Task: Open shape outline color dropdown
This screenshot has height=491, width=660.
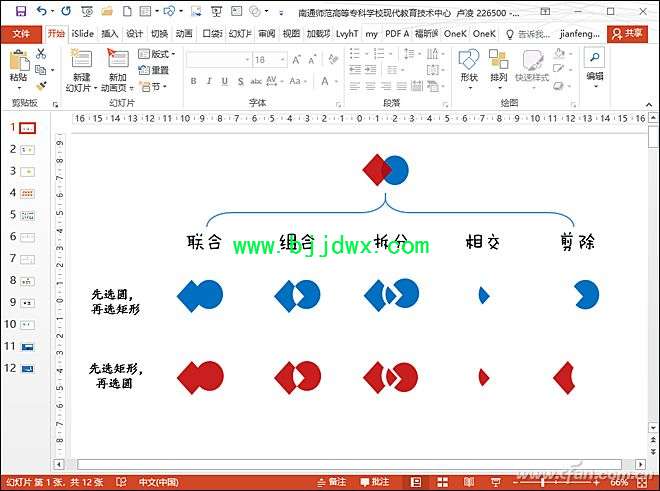Action: click(x=563, y=69)
